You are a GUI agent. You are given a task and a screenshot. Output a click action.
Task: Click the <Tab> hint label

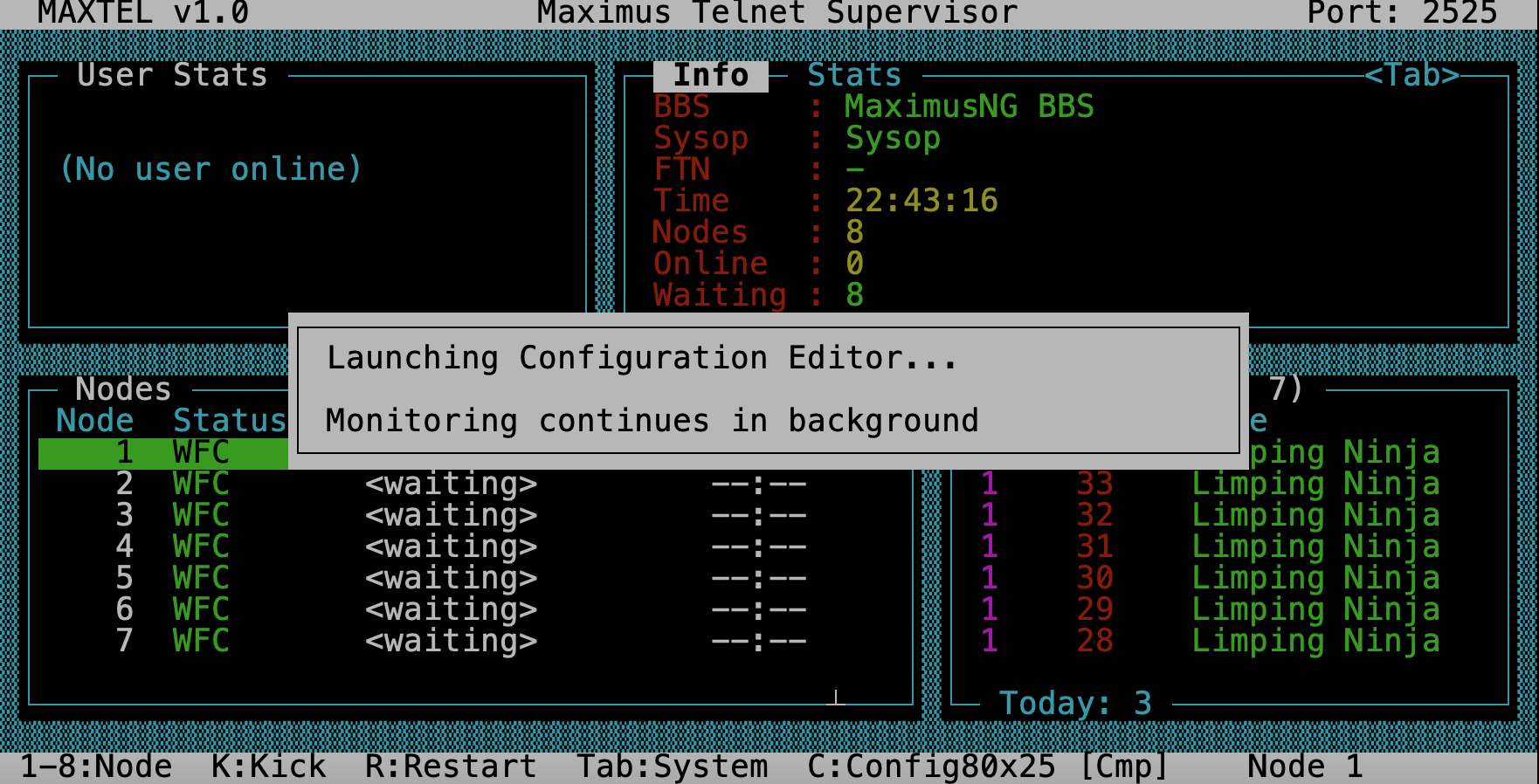point(1412,76)
